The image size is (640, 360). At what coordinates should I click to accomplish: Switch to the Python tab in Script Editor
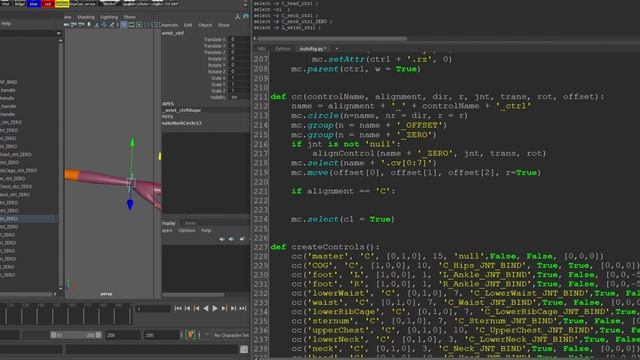click(x=282, y=49)
